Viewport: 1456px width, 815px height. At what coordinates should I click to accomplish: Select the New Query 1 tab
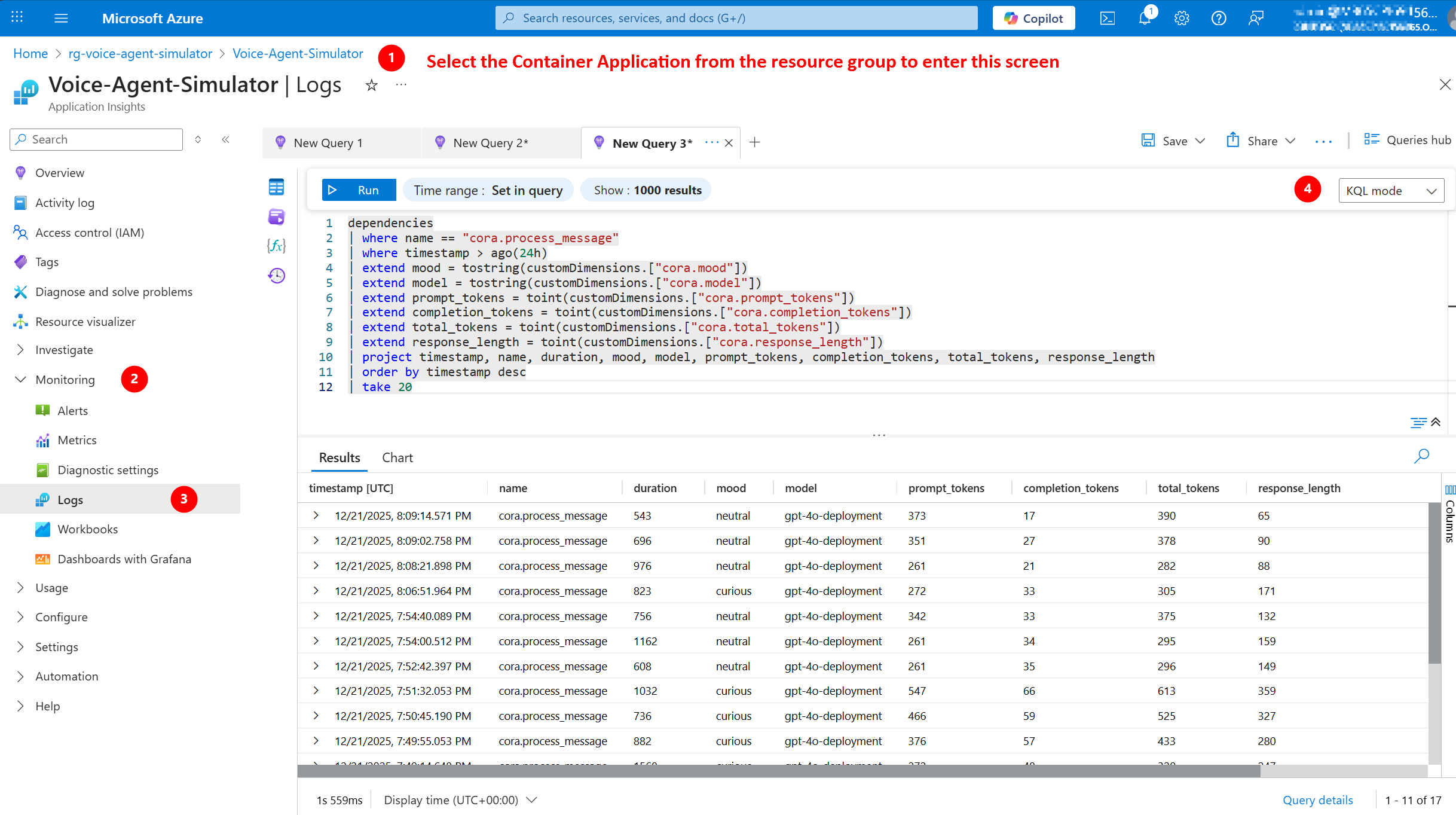(x=328, y=142)
